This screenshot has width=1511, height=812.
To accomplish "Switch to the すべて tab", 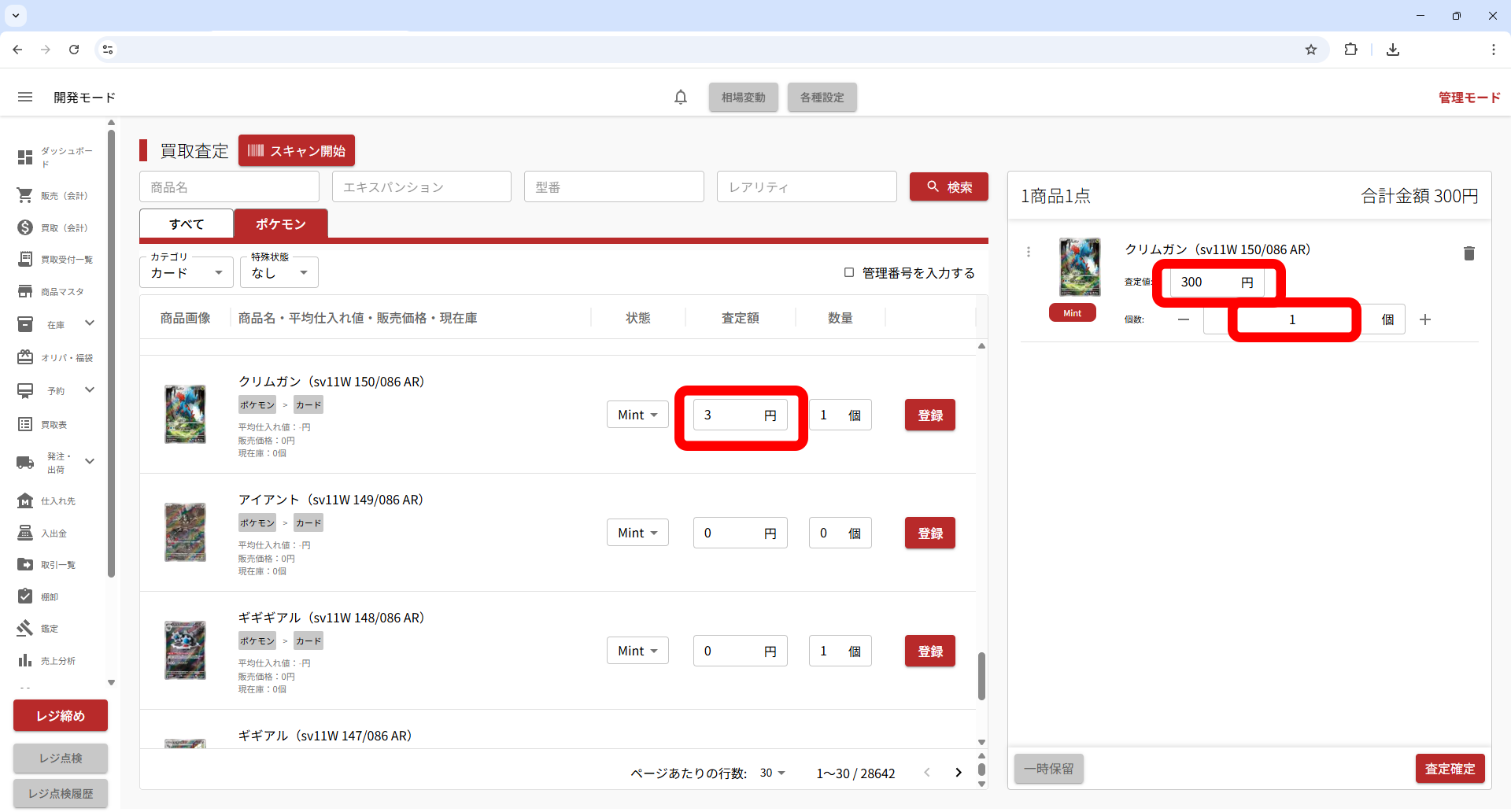I will click(187, 224).
